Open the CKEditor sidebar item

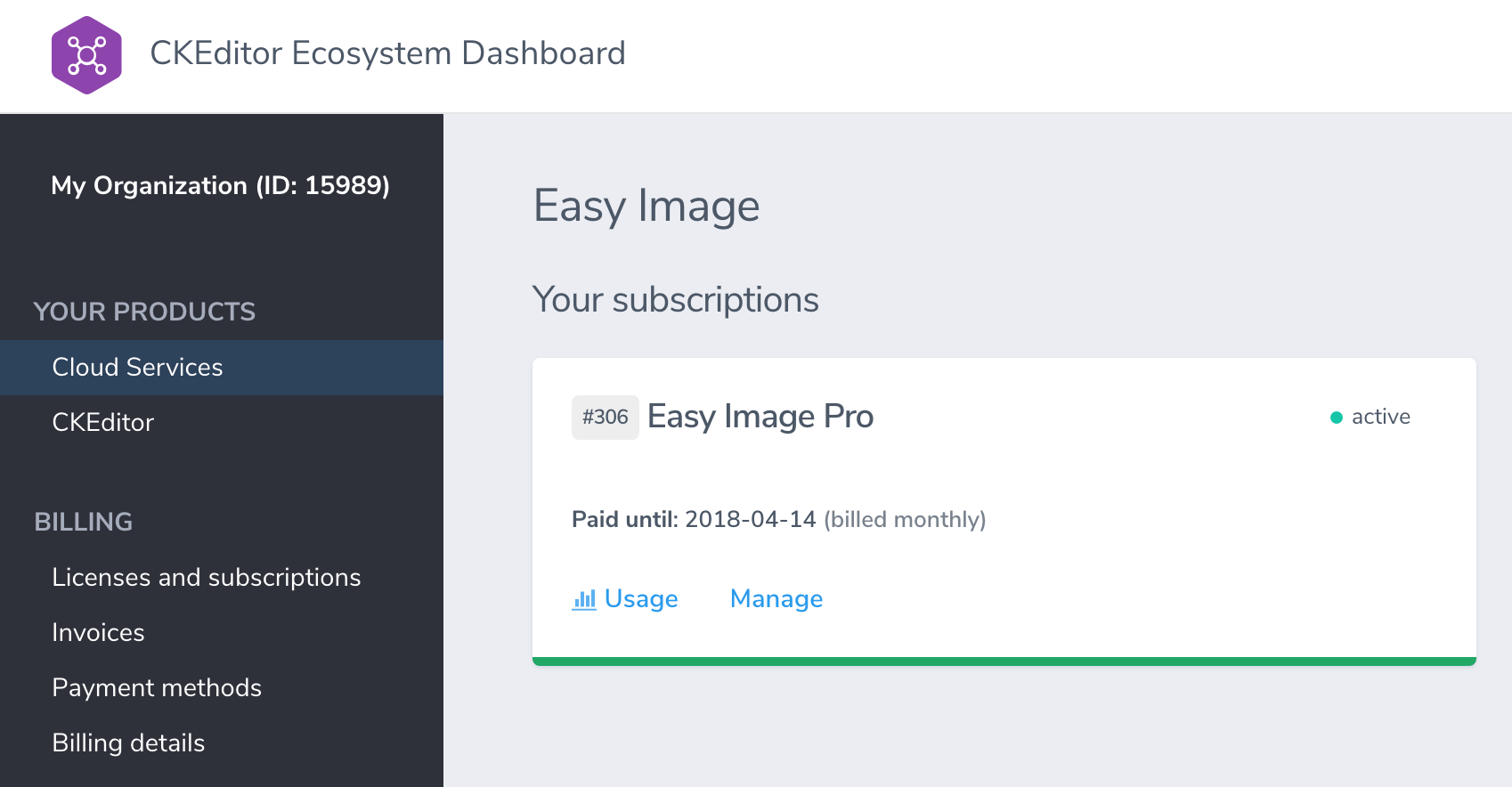tap(222, 423)
